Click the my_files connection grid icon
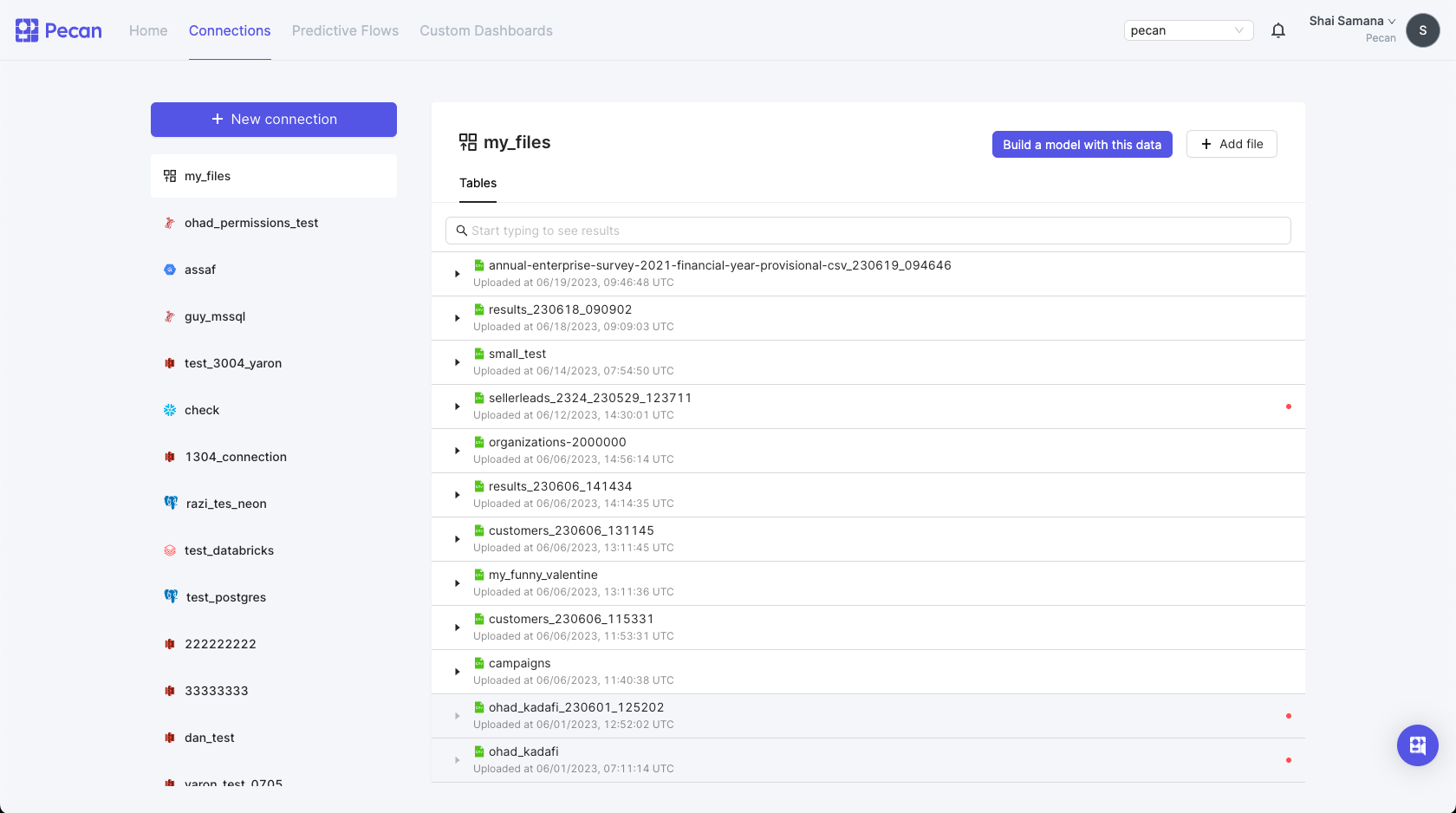The height and width of the screenshot is (813, 1456). point(170,175)
